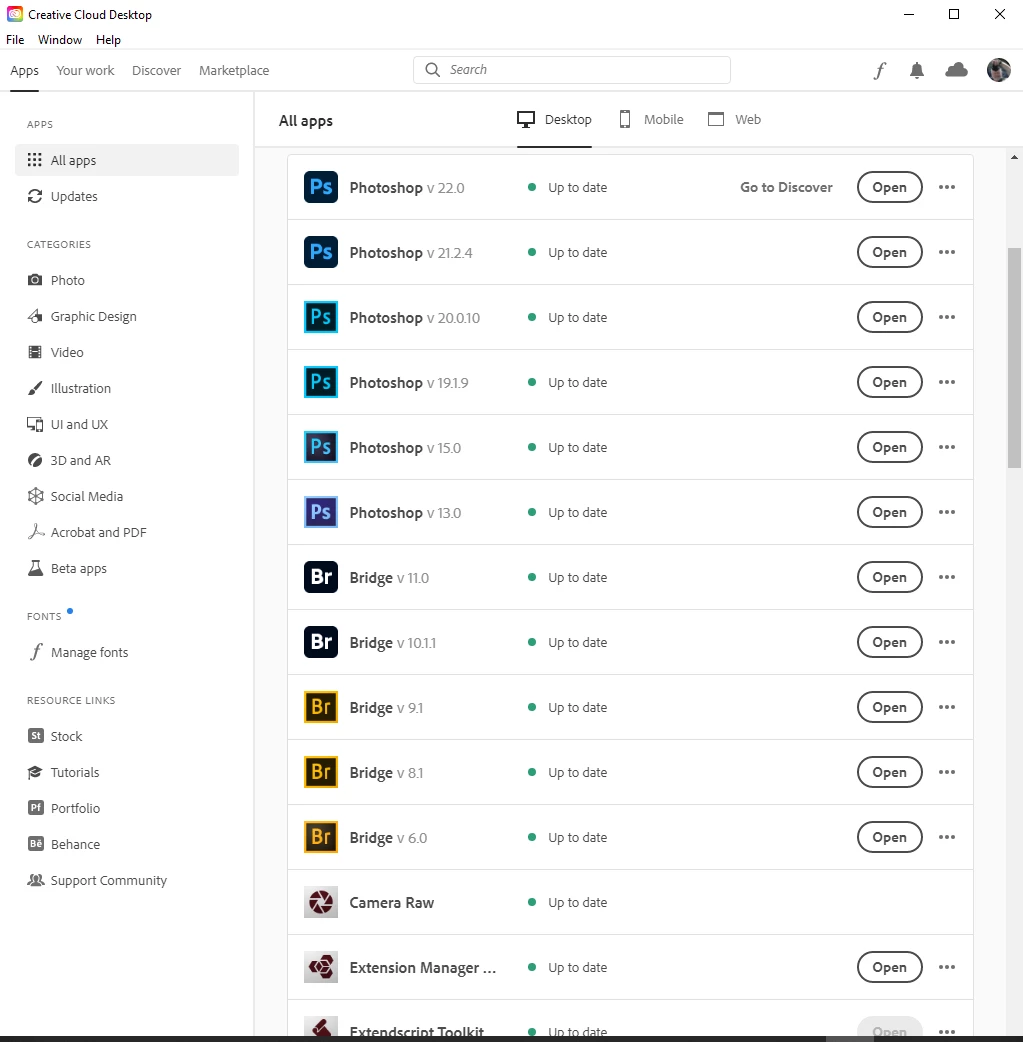Open more options for Photoshop v 21.2.4
Screen dimensions: 1023x1042
(x=947, y=252)
